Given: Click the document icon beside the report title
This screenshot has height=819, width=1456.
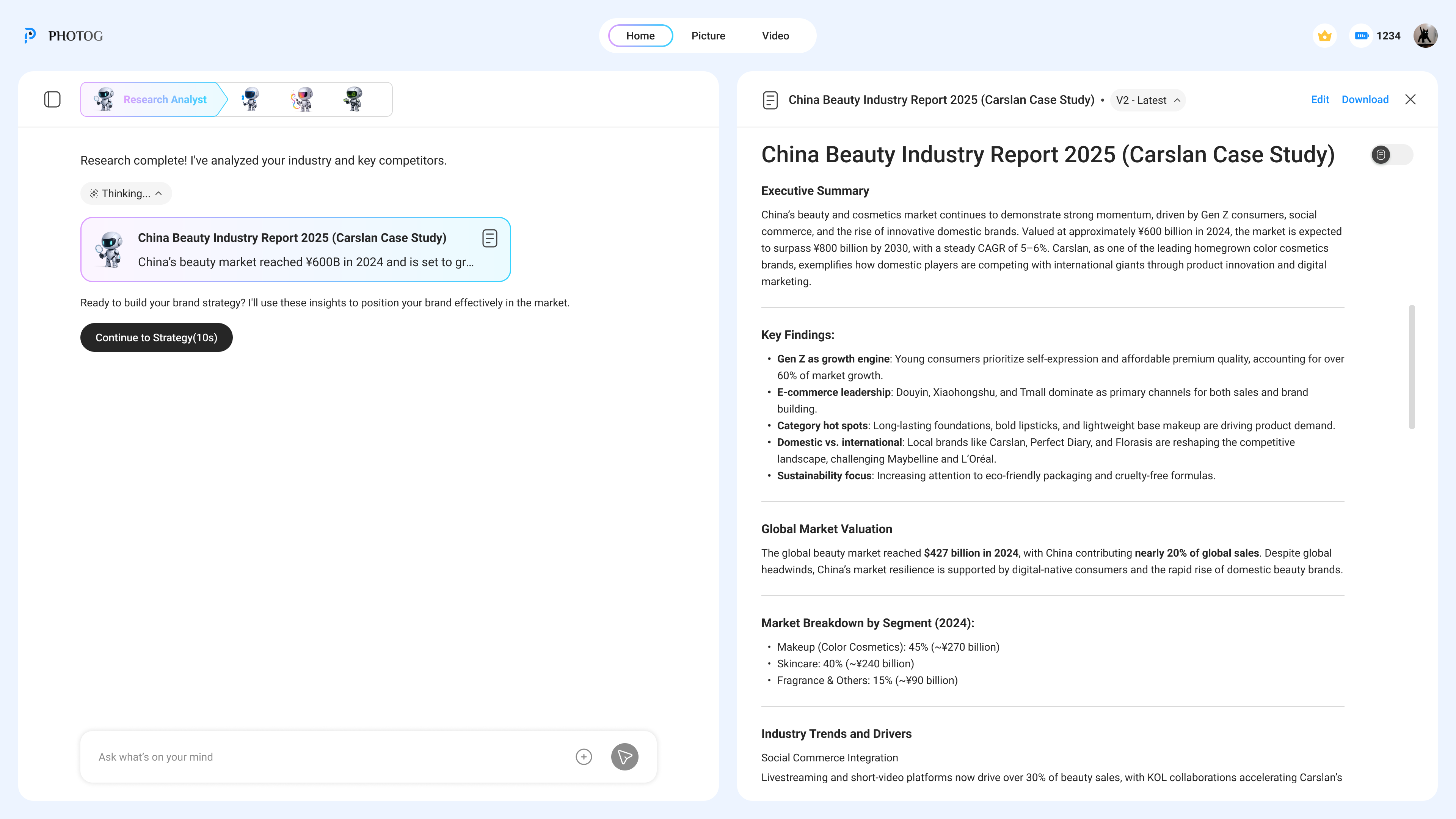Looking at the screenshot, I should point(770,99).
